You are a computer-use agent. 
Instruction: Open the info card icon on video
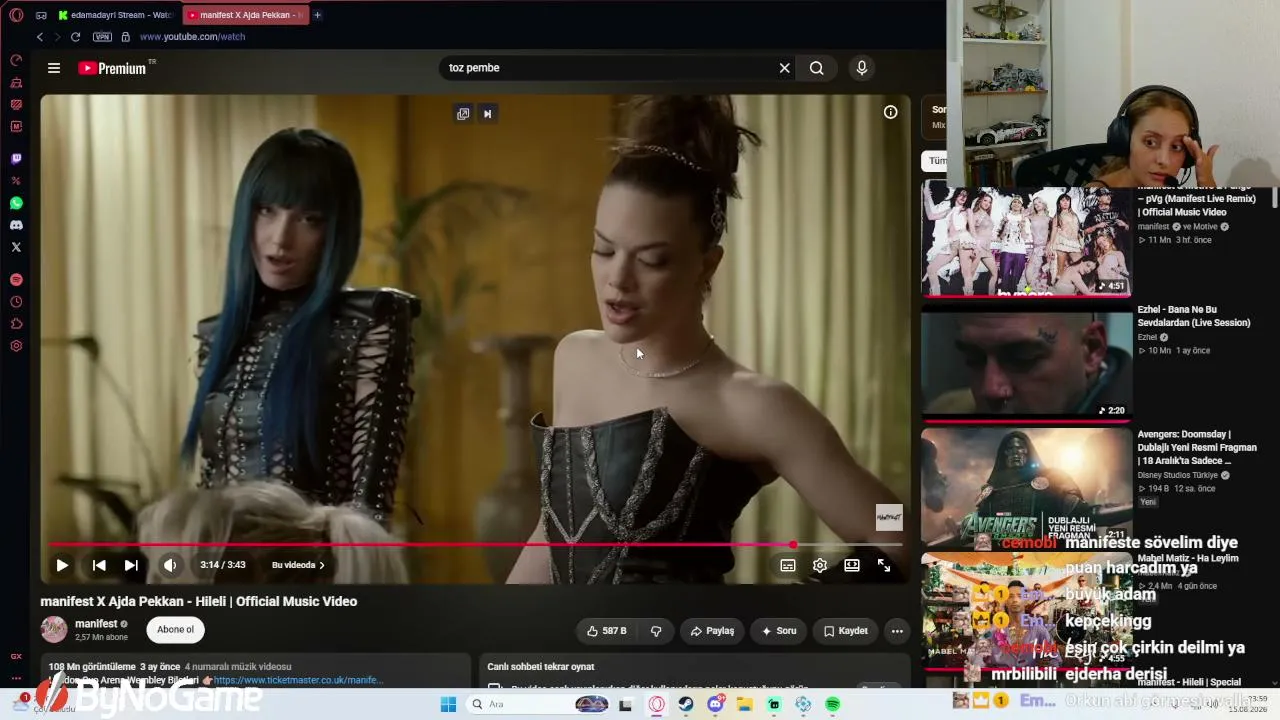tap(890, 112)
